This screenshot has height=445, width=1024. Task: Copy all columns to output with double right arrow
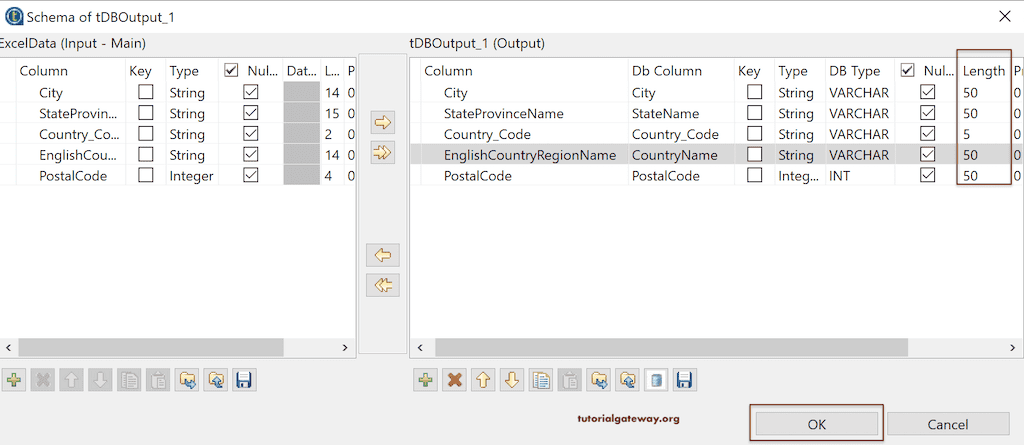click(383, 153)
